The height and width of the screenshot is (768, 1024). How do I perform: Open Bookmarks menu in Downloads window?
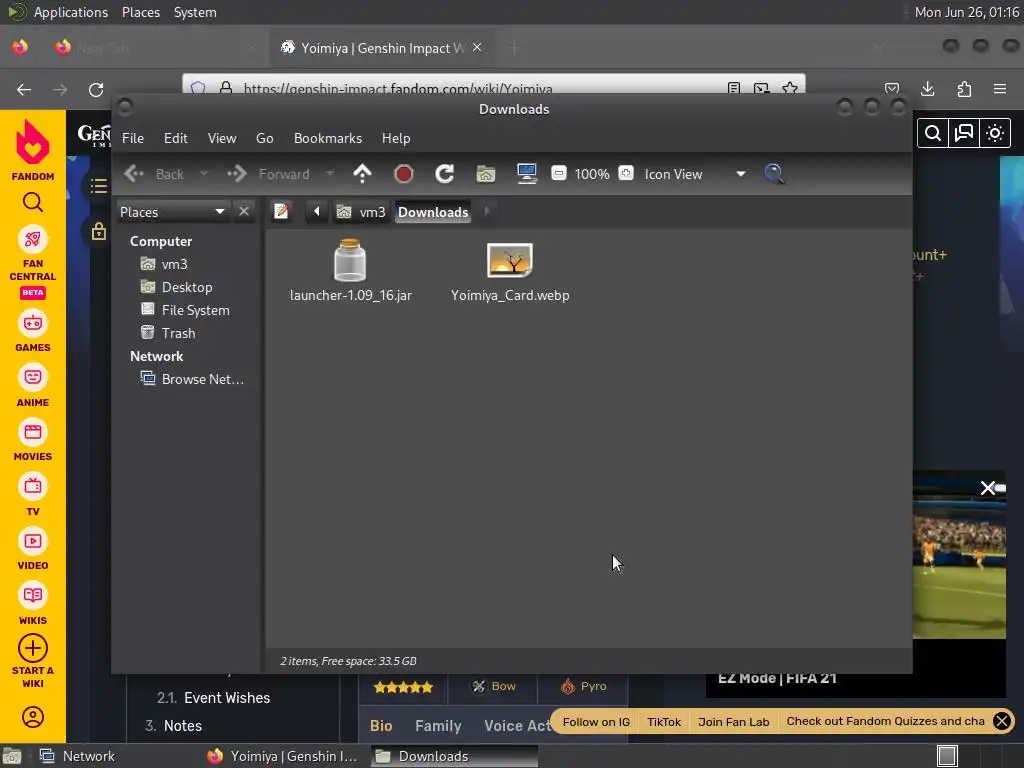328,138
